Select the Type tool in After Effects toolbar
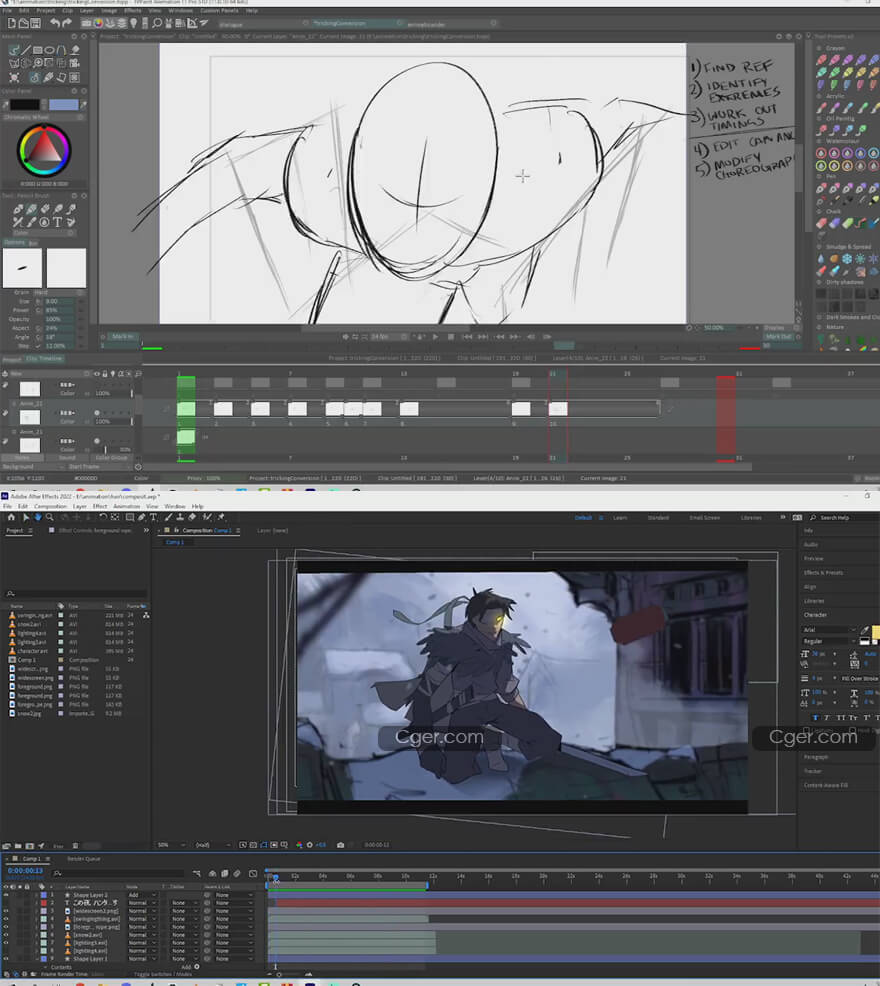 point(153,517)
